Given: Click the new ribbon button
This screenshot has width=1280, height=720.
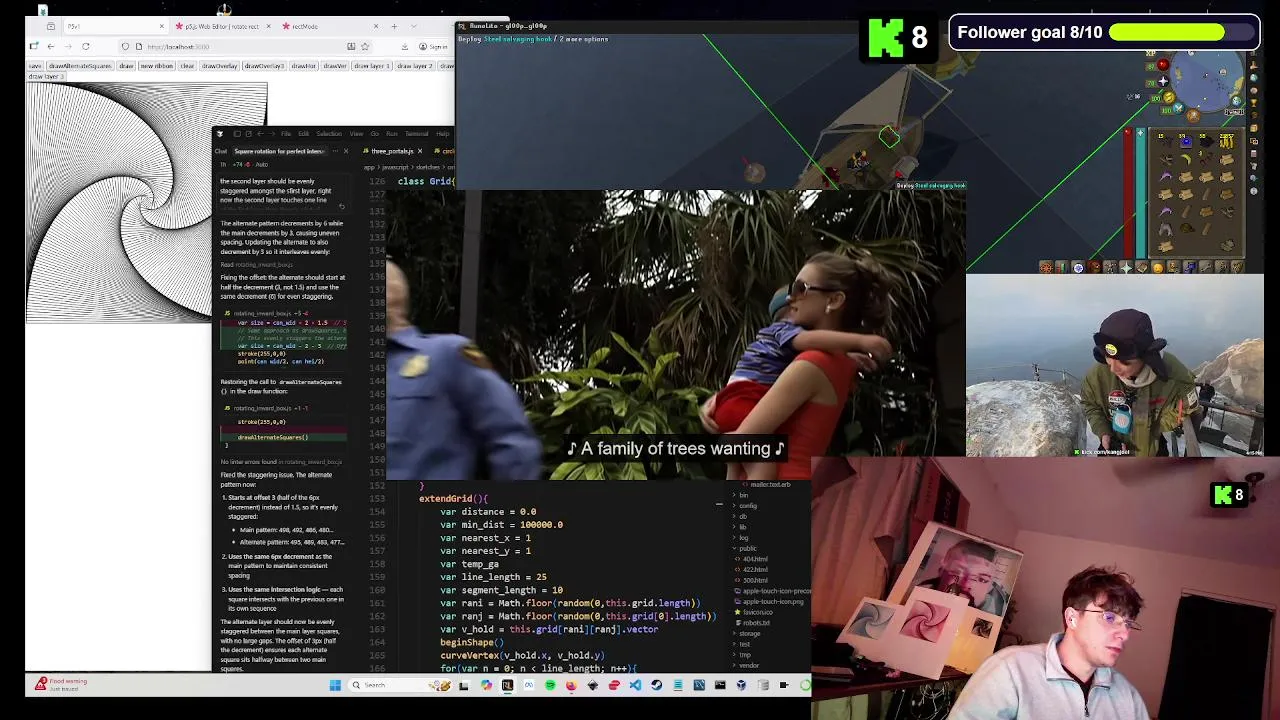Looking at the screenshot, I should 157,66.
